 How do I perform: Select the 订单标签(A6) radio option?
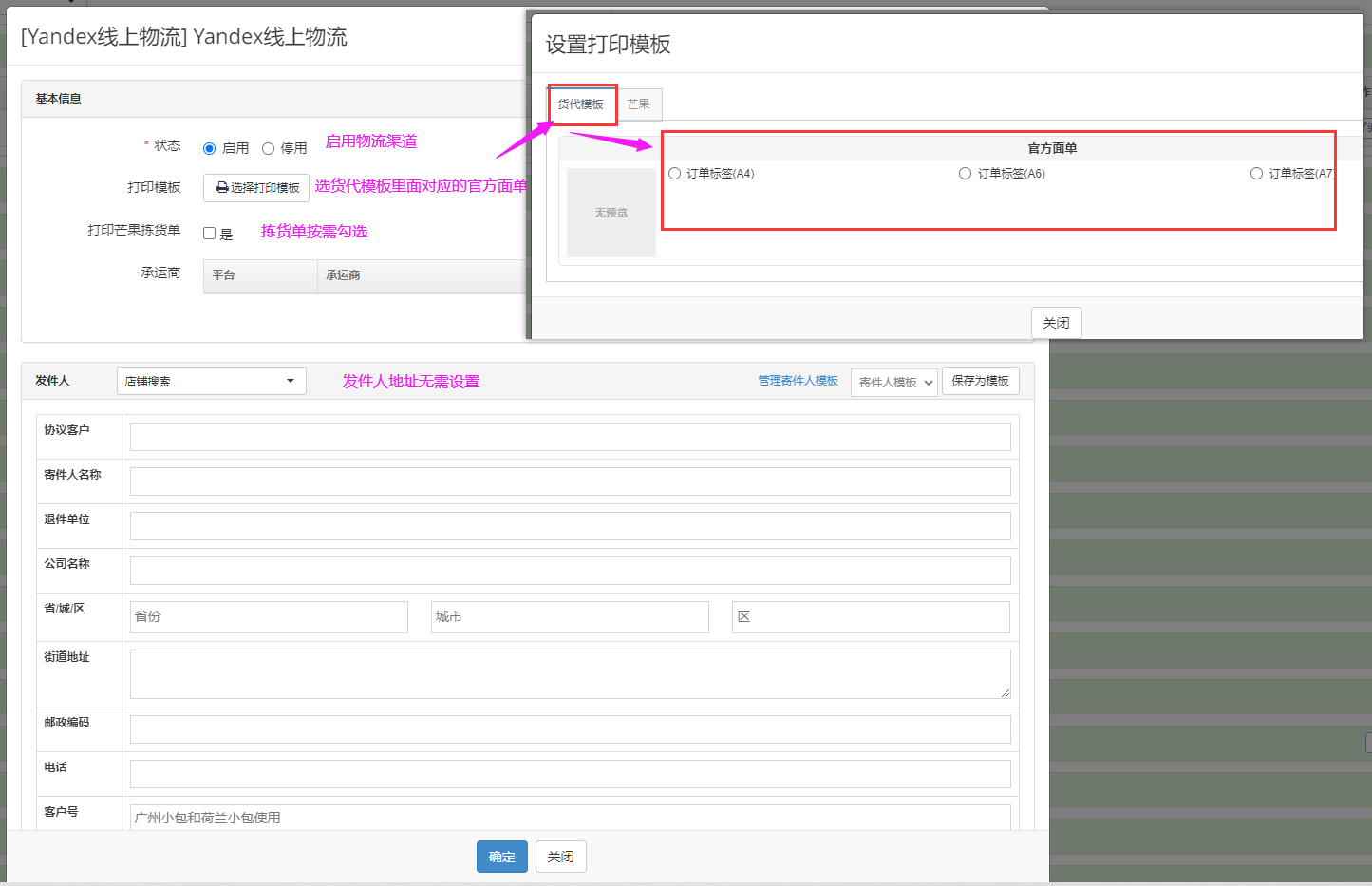point(966,173)
